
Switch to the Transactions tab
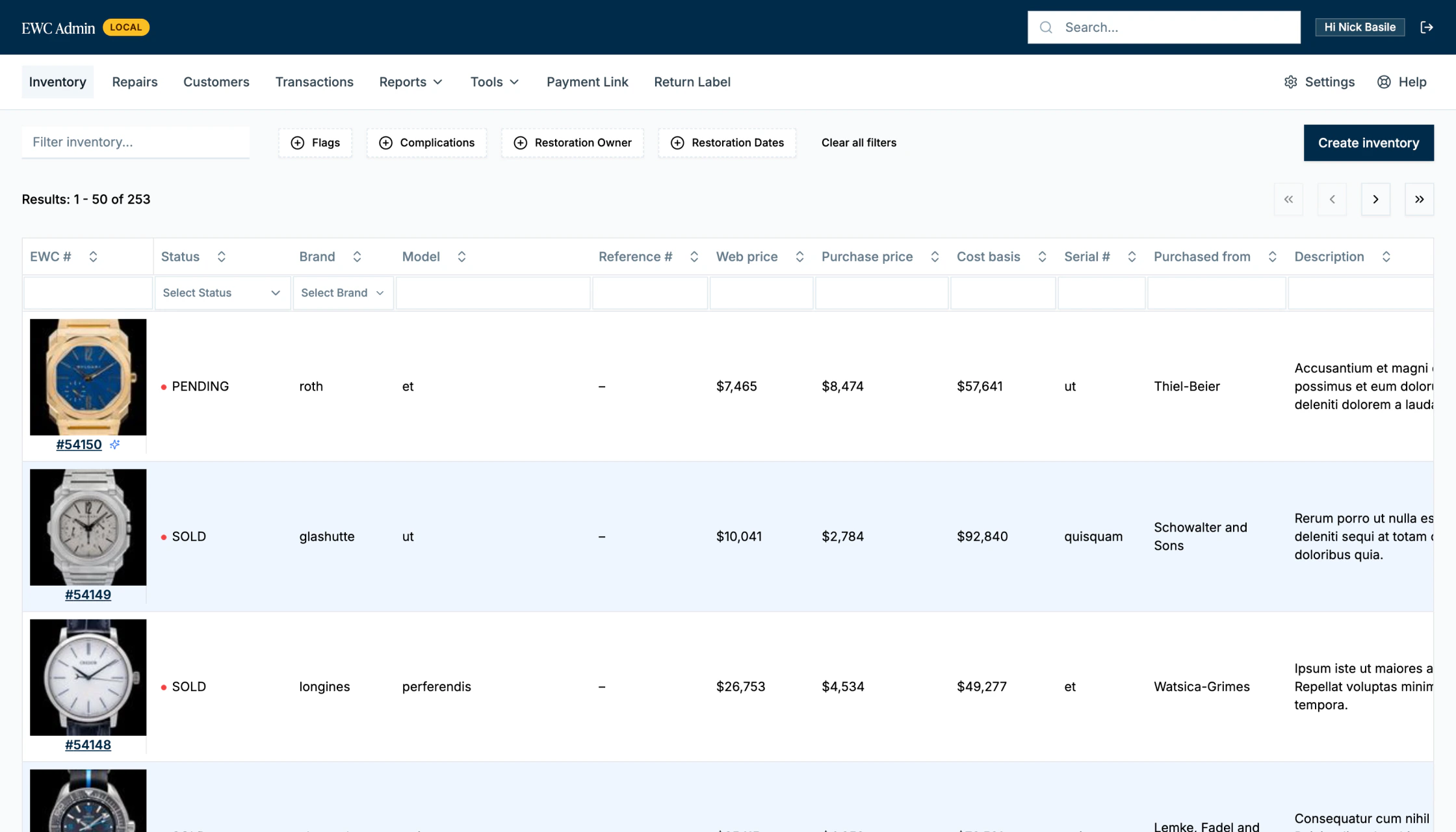tap(315, 82)
